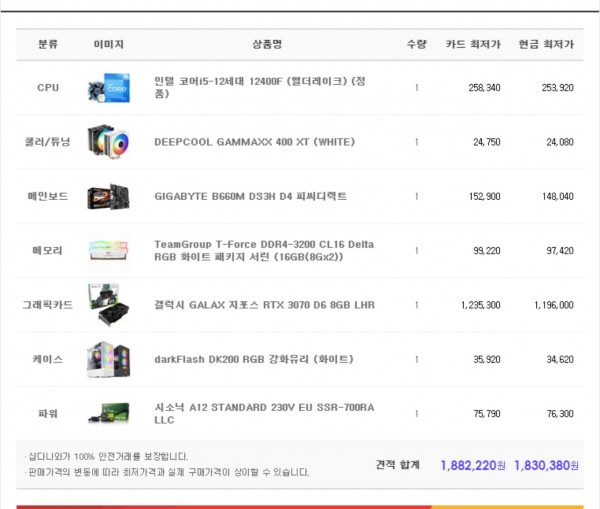The image size is (600, 509).
Task: Select the 분류 column header
Action: click(x=48, y=44)
